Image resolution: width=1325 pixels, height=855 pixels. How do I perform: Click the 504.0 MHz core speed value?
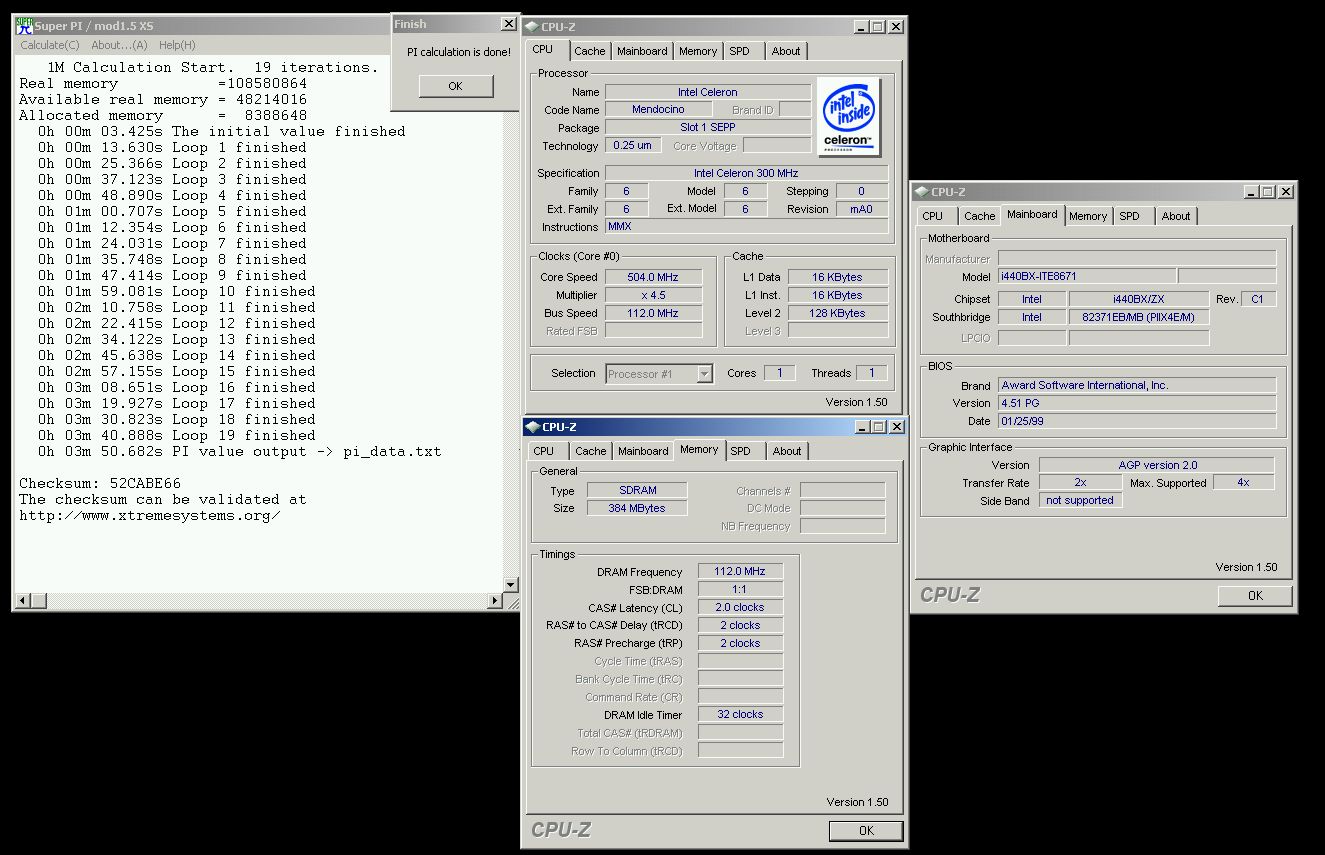pos(653,277)
